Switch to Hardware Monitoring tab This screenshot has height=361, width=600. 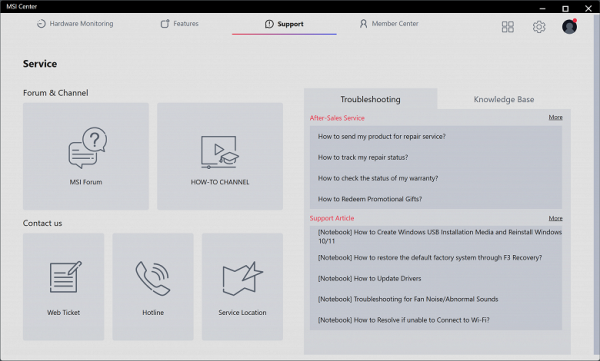(75, 24)
